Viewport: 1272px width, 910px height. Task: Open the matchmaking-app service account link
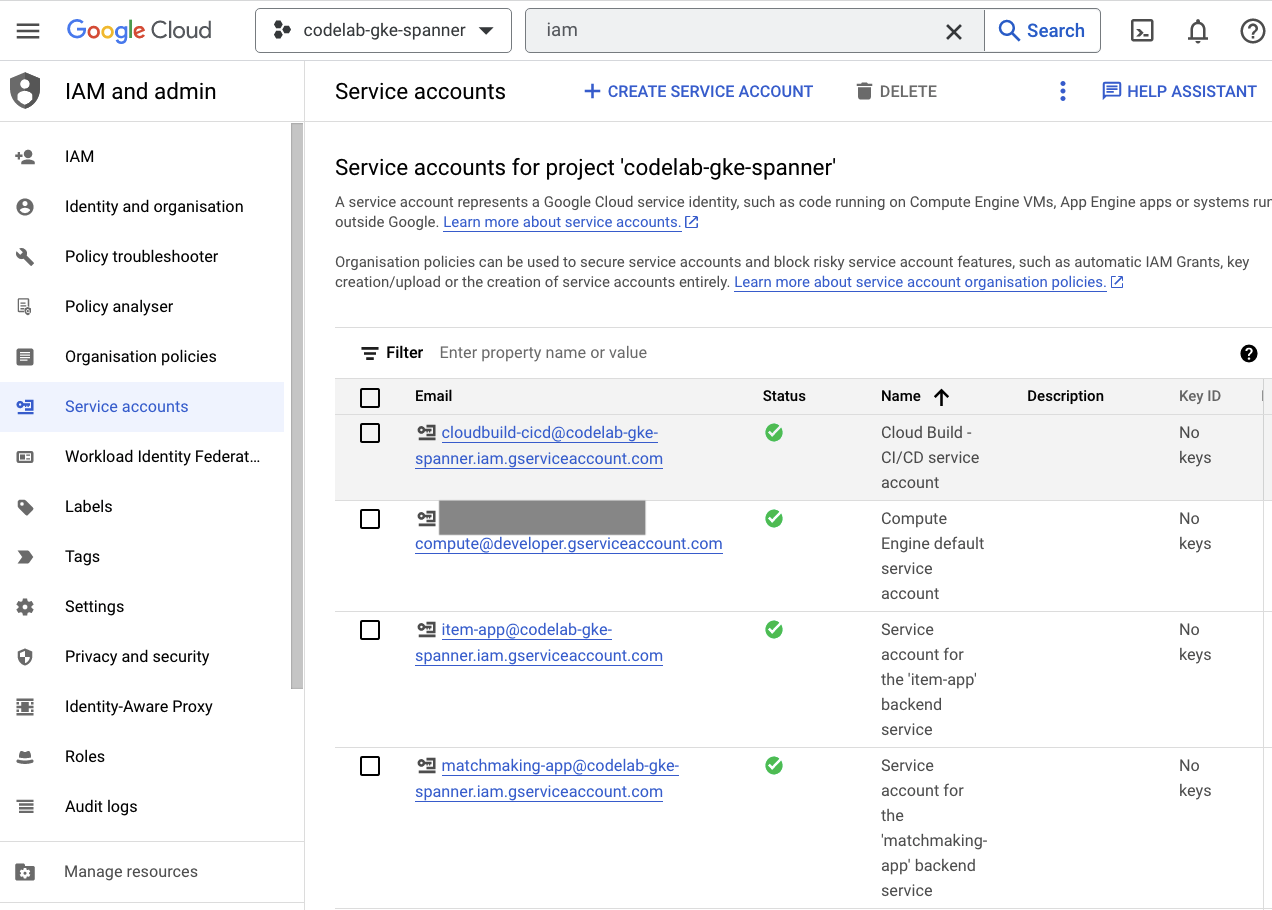[x=559, y=766]
